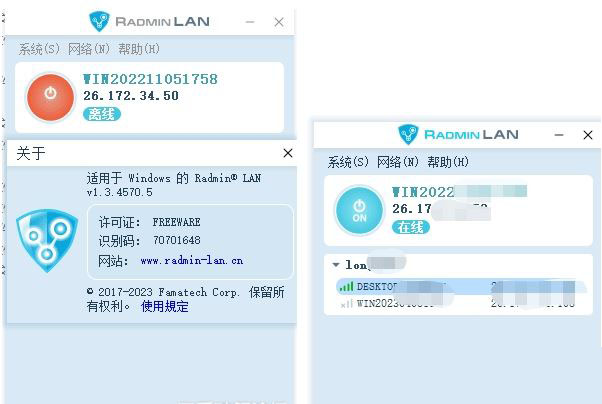The image size is (602, 404).
Task: Open the right window's 网络(N) menu
Action: click(x=397, y=162)
